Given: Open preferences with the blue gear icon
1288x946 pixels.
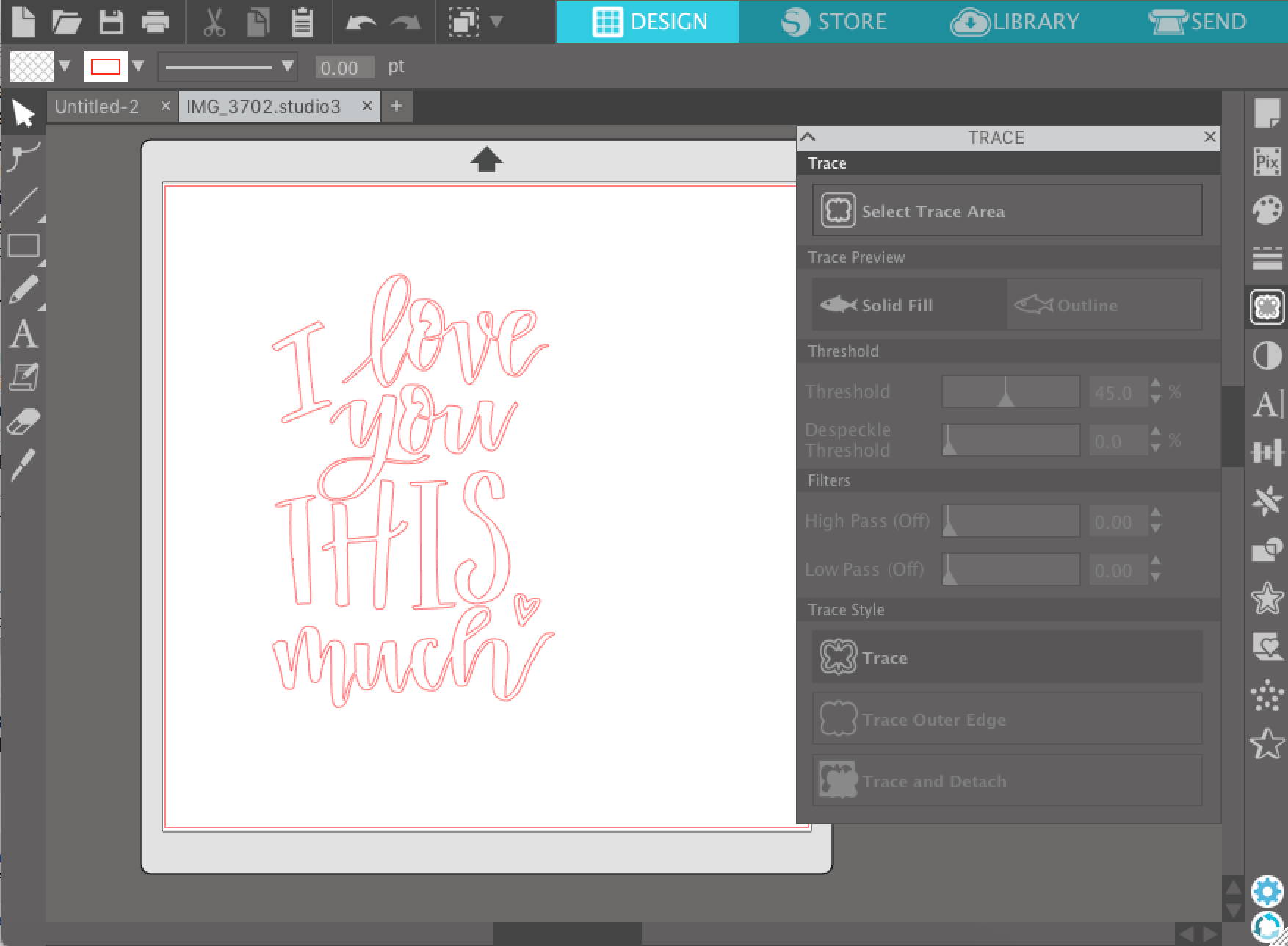Looking at the screenshot, I should (x=1267, y=892).
